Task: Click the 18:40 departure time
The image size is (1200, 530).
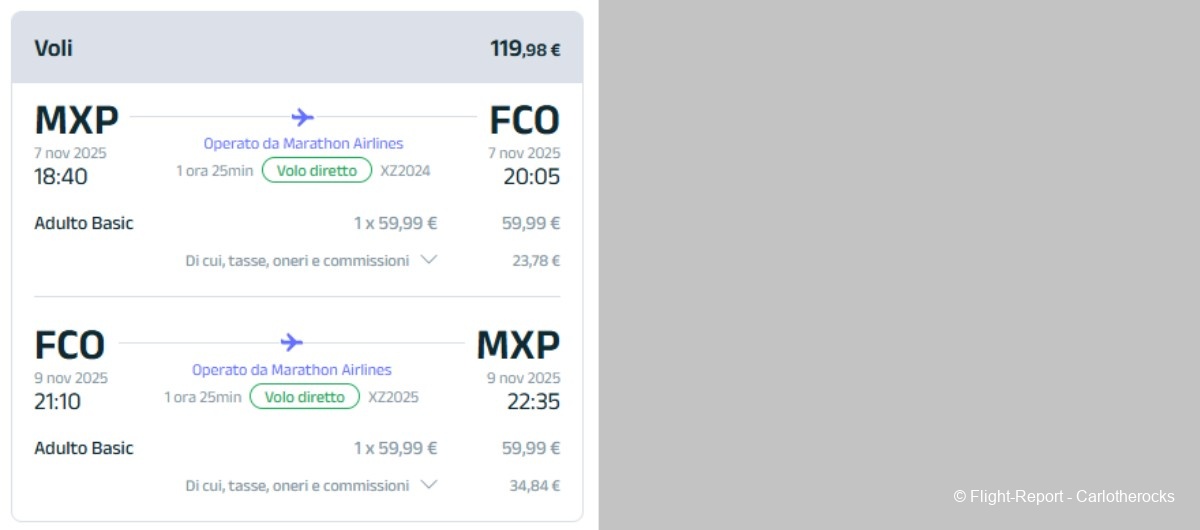Action: tap(61, 177)
